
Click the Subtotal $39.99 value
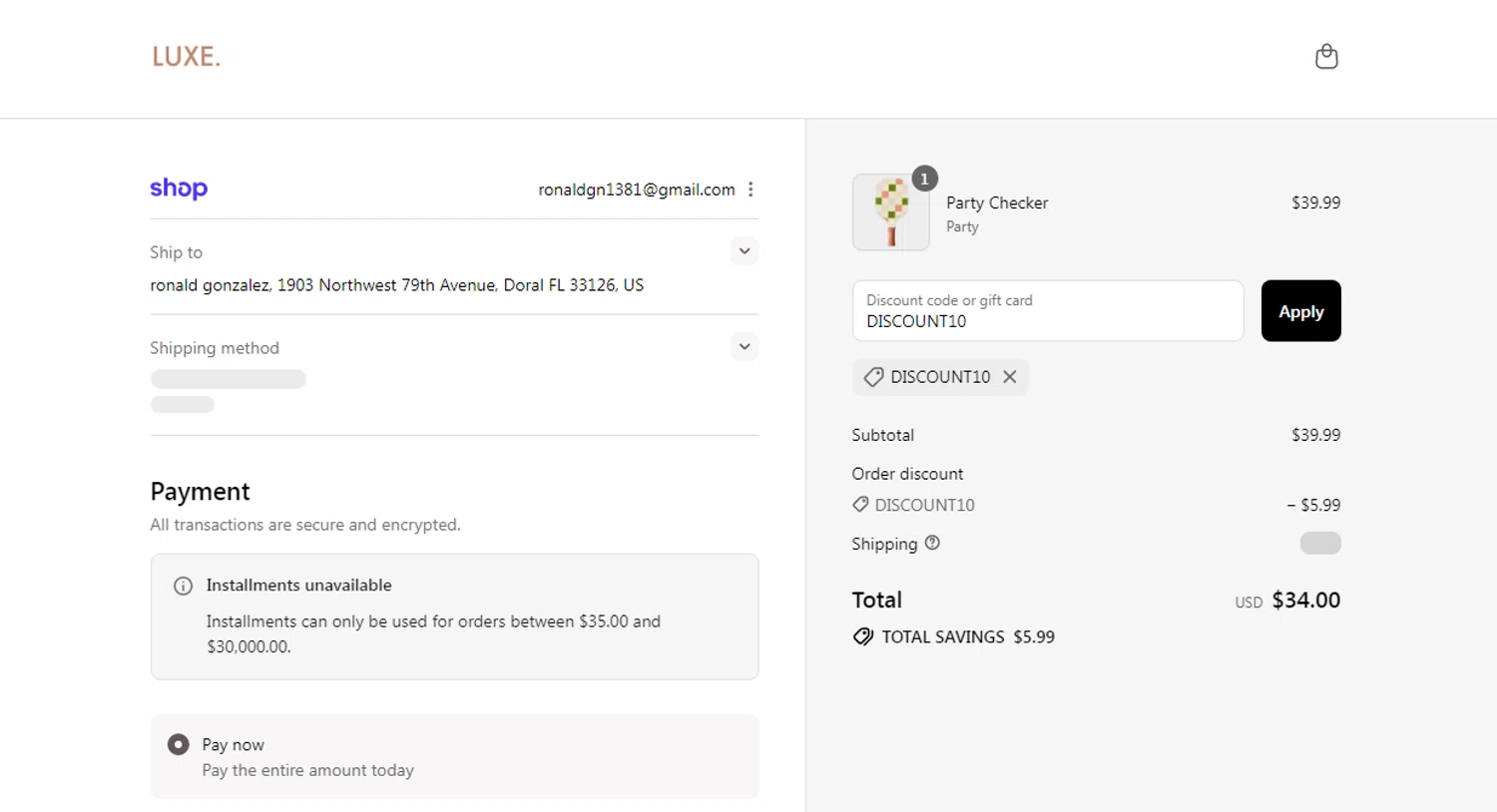click(1316, 435)
